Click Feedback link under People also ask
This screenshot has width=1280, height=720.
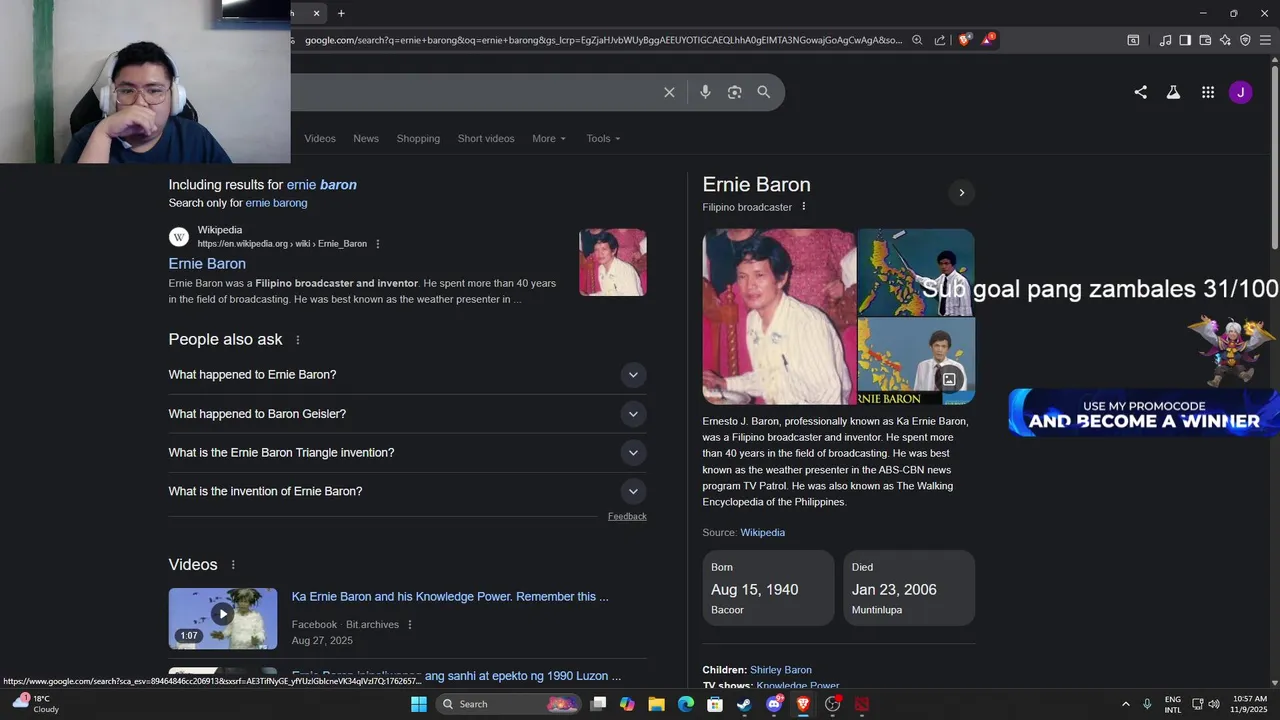click(x=627, y=516)
